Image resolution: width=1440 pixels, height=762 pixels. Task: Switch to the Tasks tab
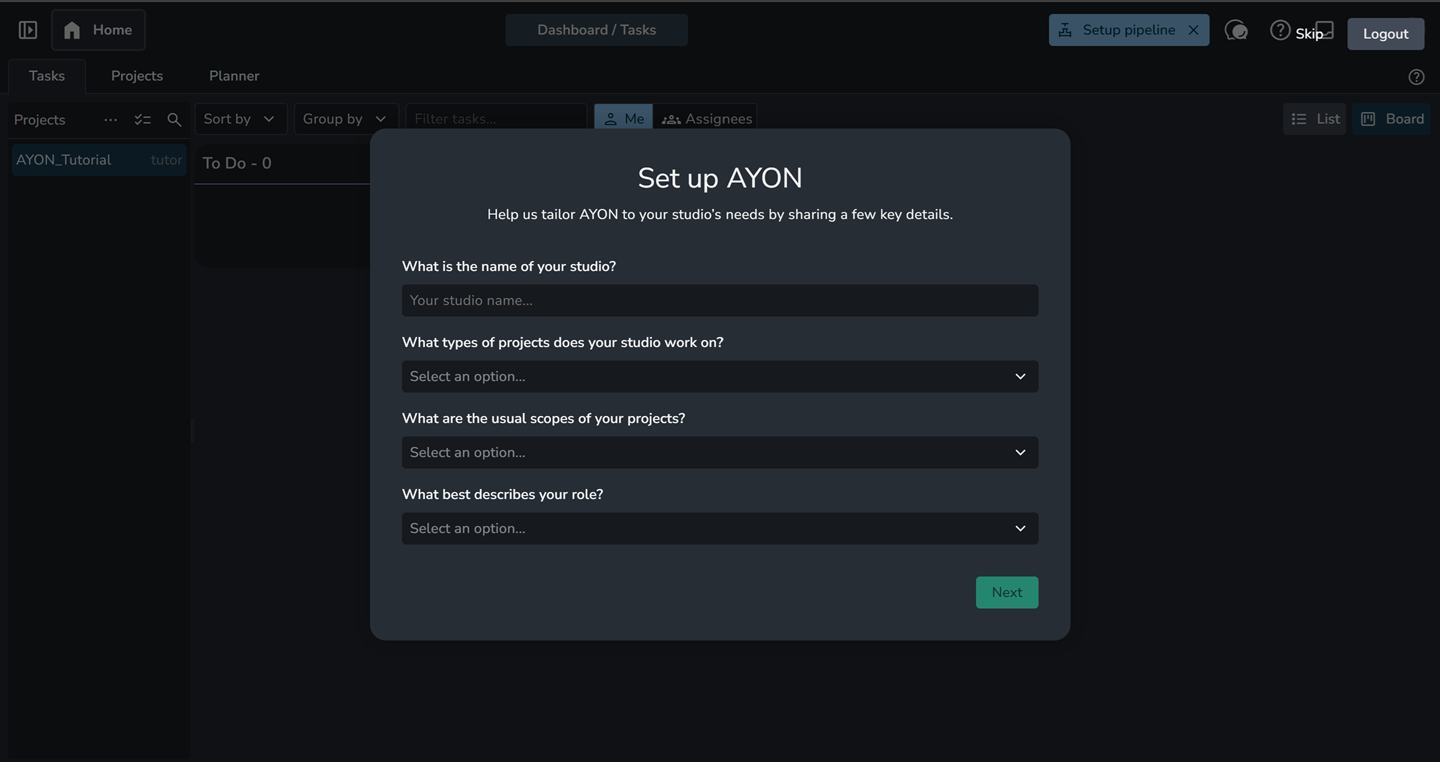(x=47, y=76)
